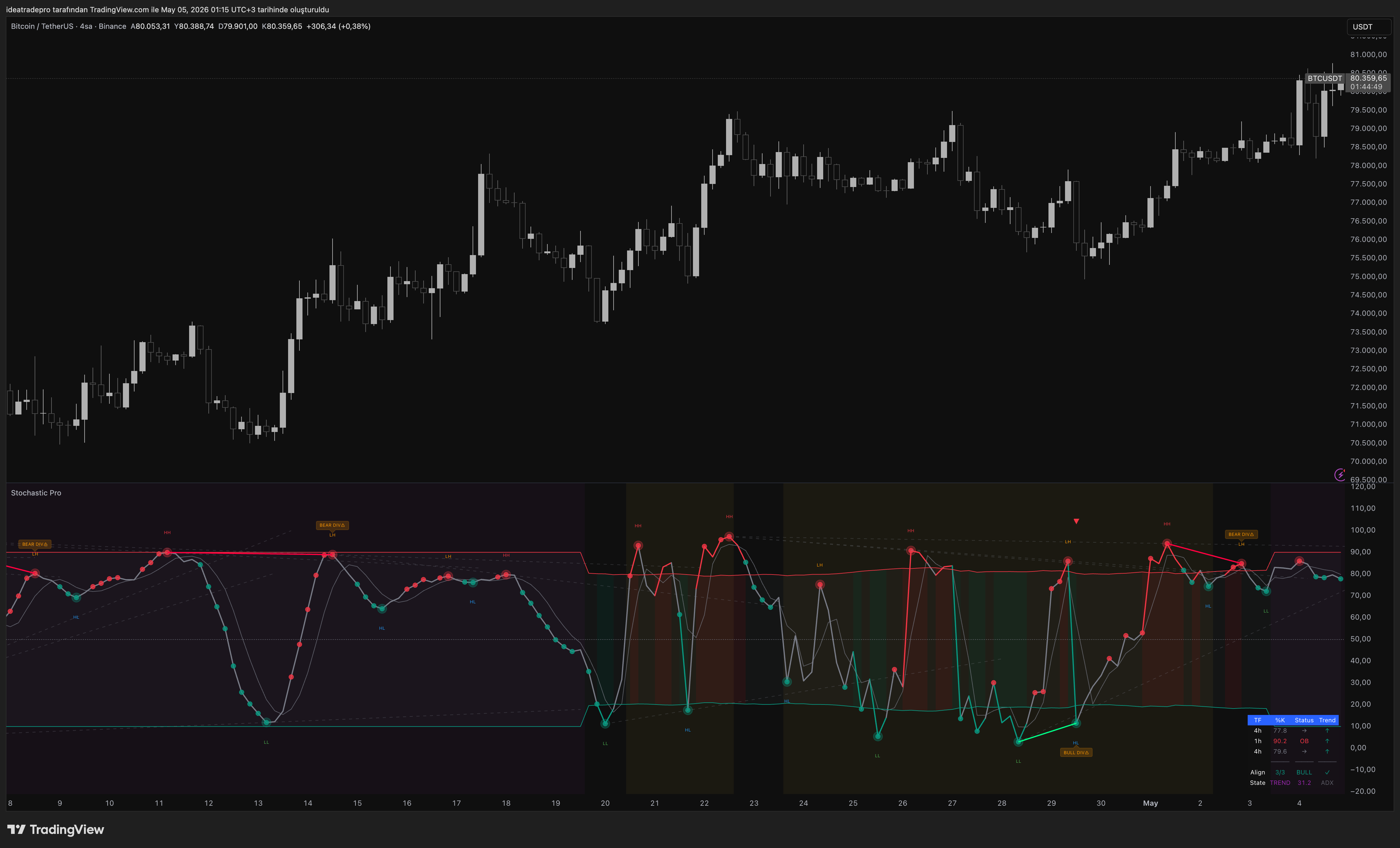Click the 31.2 ADX value
The image size is (1400, 848).
(x=1304, y=783)
